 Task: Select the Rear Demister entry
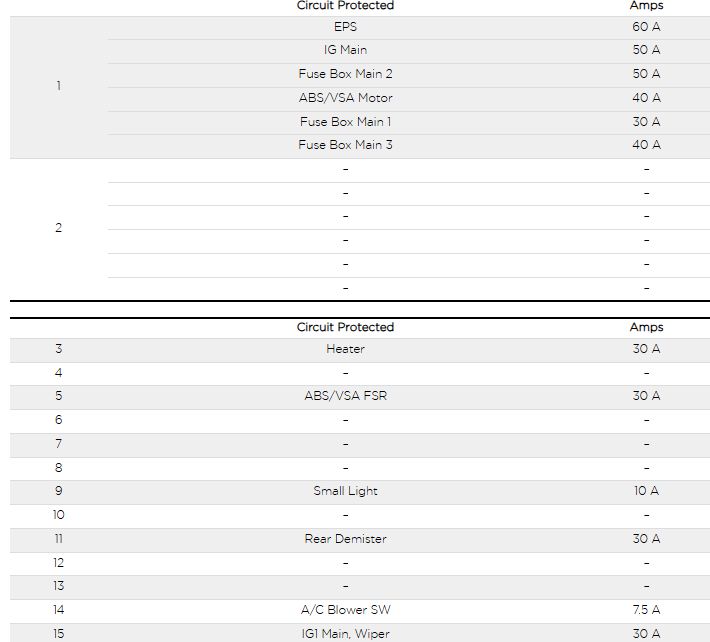point(345,539)
